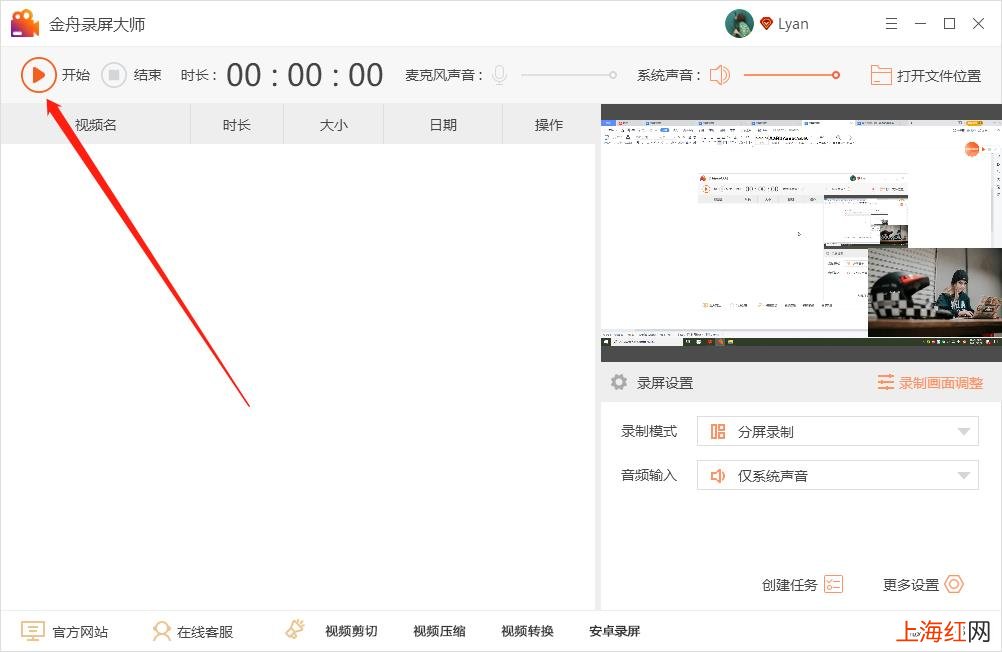Click the 更多设置 hexagon settings icon
1002x652 pixels.
click(x=954, y=584)
